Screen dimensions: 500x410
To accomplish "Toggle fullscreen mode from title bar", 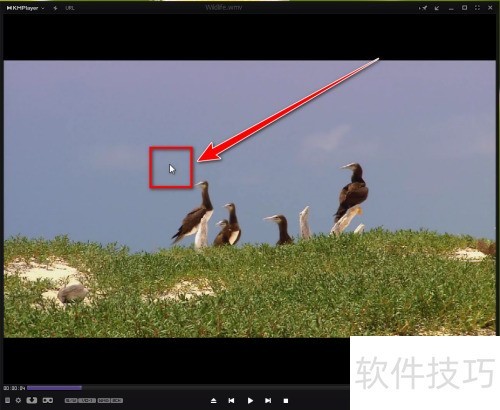I will pos(477,8).
